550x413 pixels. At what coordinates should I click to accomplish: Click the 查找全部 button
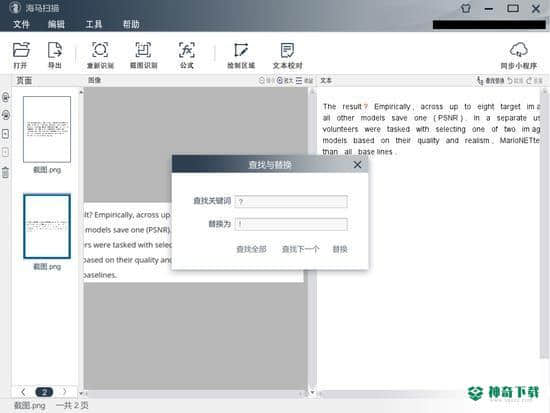click(x=251, y=249)
